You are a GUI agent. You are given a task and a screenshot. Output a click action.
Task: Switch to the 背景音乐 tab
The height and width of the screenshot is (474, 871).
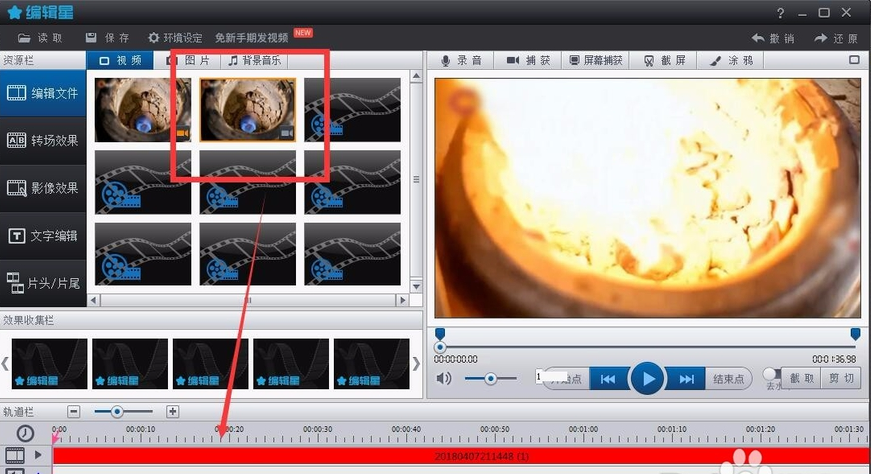pyautogui.click(x=257, y=60)
